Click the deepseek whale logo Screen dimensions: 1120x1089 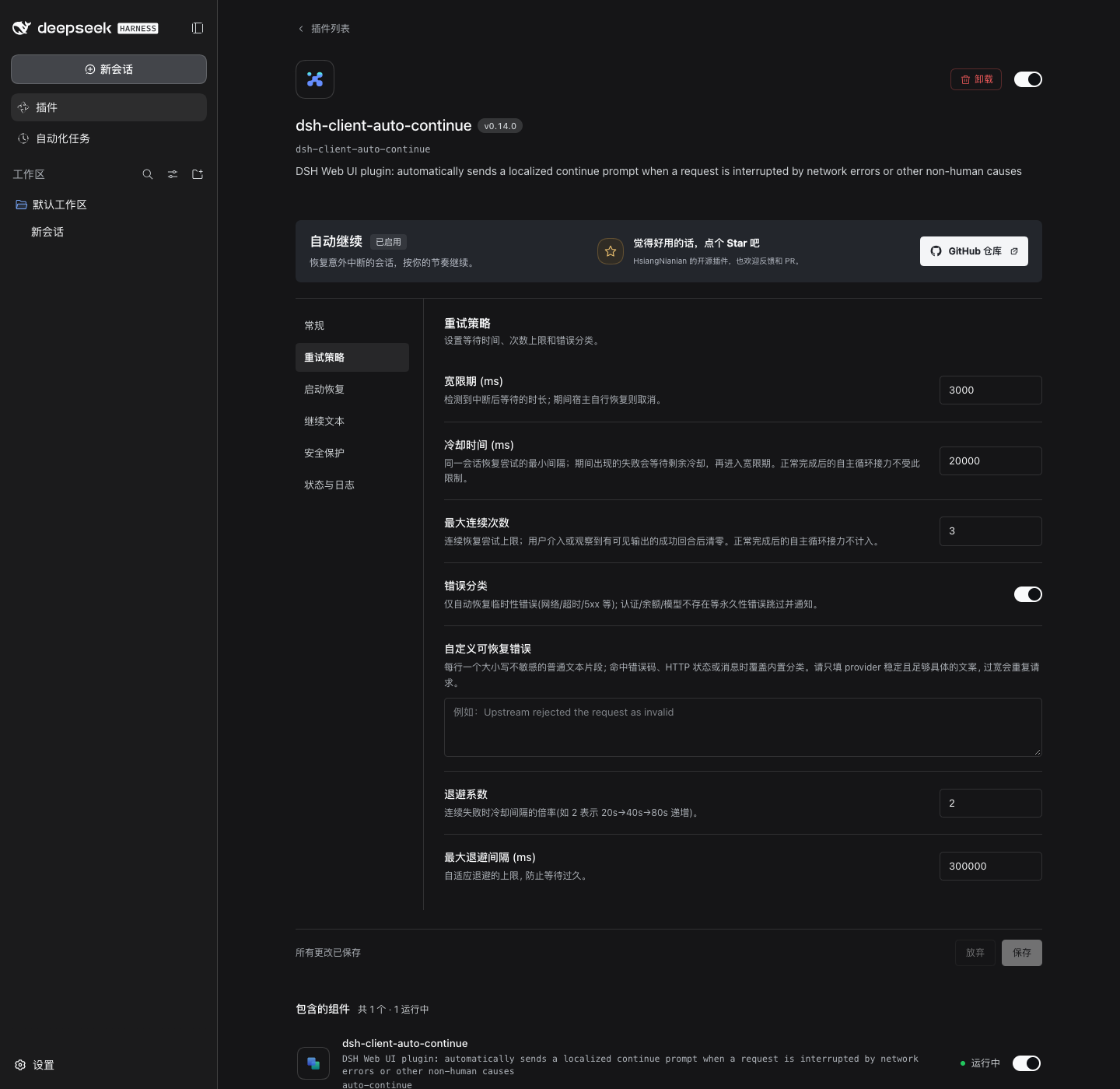[x=22, y=28]
